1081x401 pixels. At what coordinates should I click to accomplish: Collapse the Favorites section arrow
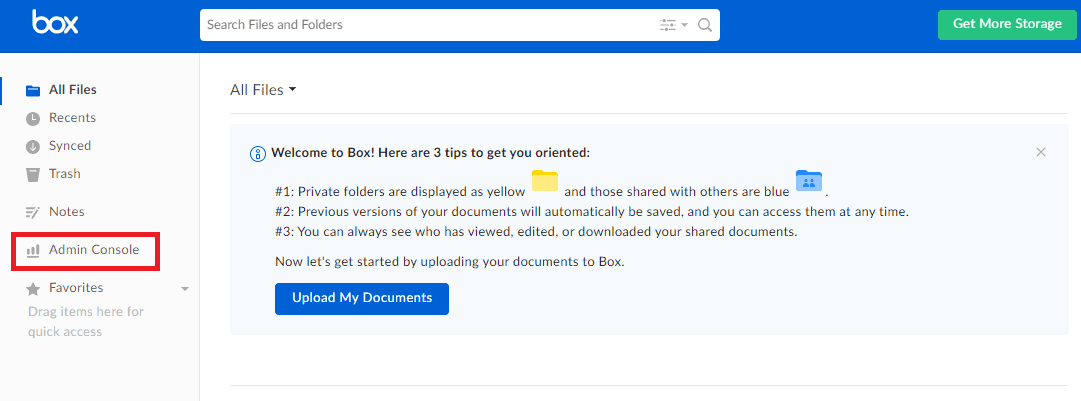185,289
